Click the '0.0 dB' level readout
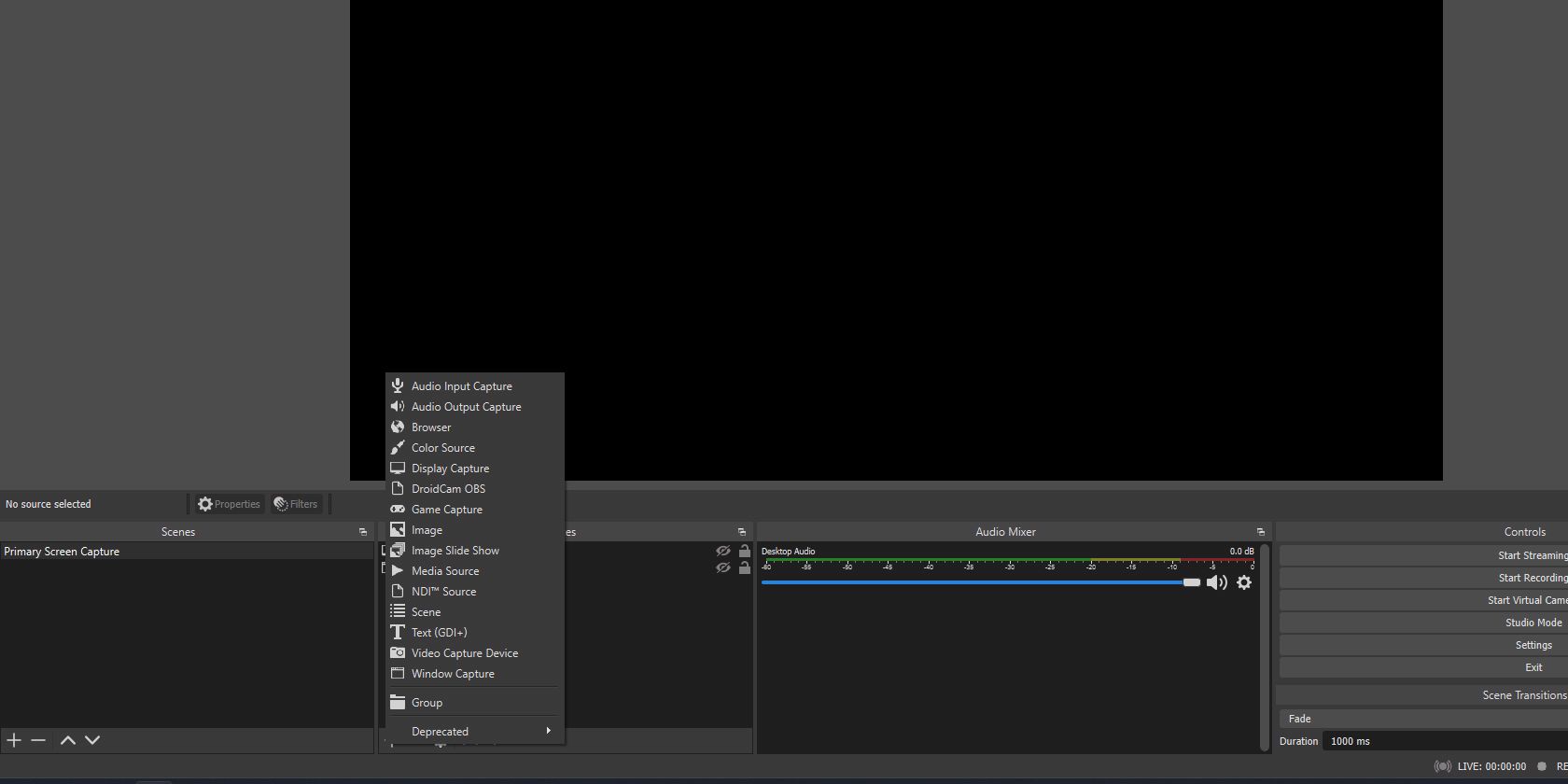This screenshot has height=784, width=1568. [1241, 552]
